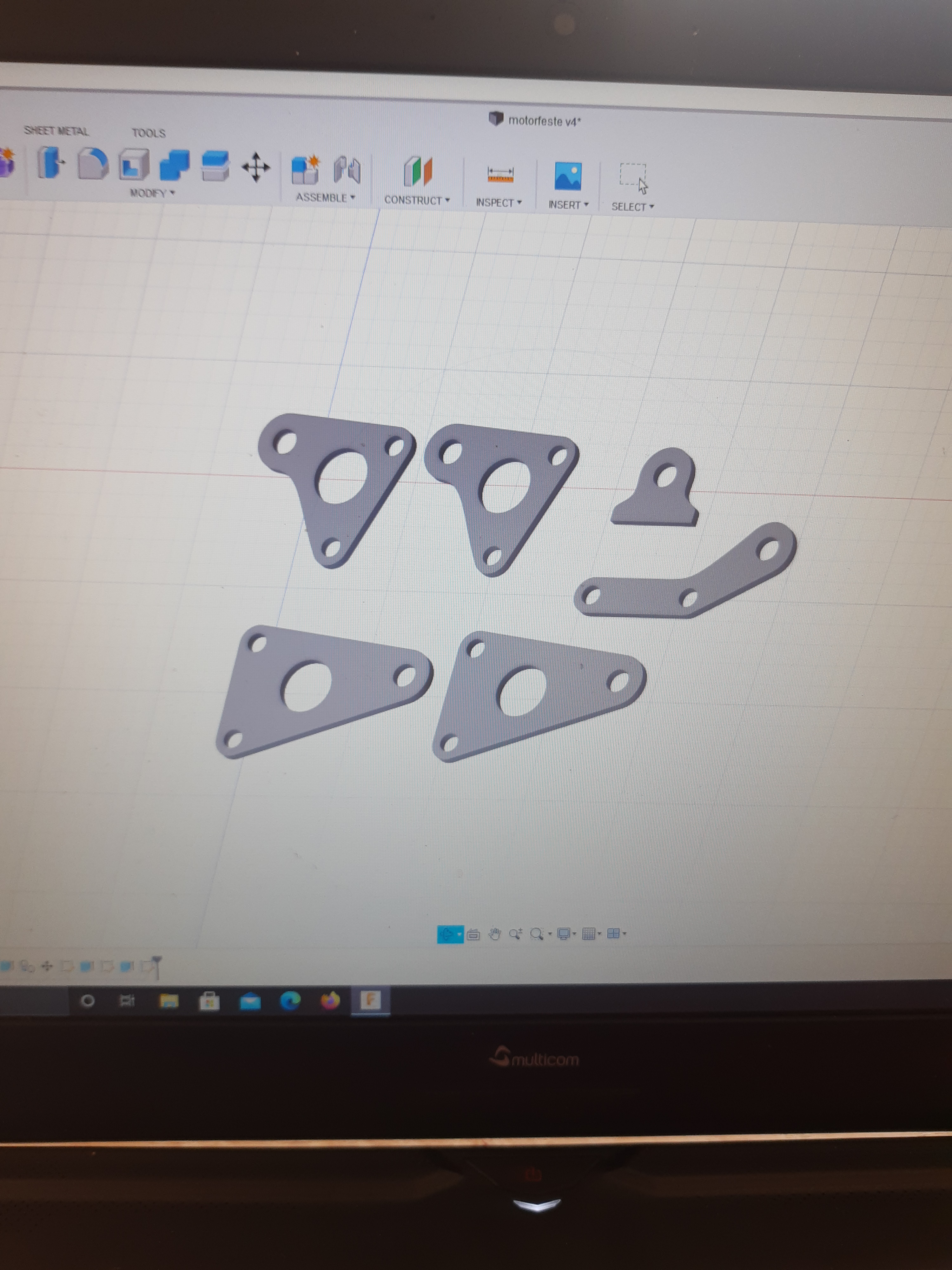Screen dimensions: 952x1270
Task: Expand the Viewports dropdown arrow
Action: [624, 933]
